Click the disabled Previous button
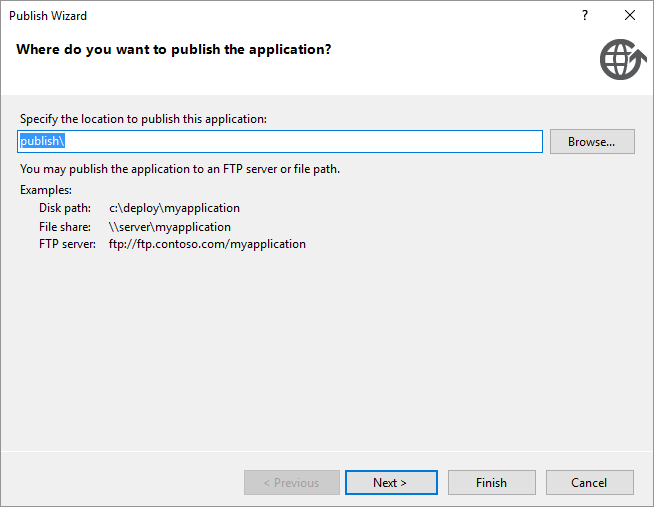 click(292, 482)
